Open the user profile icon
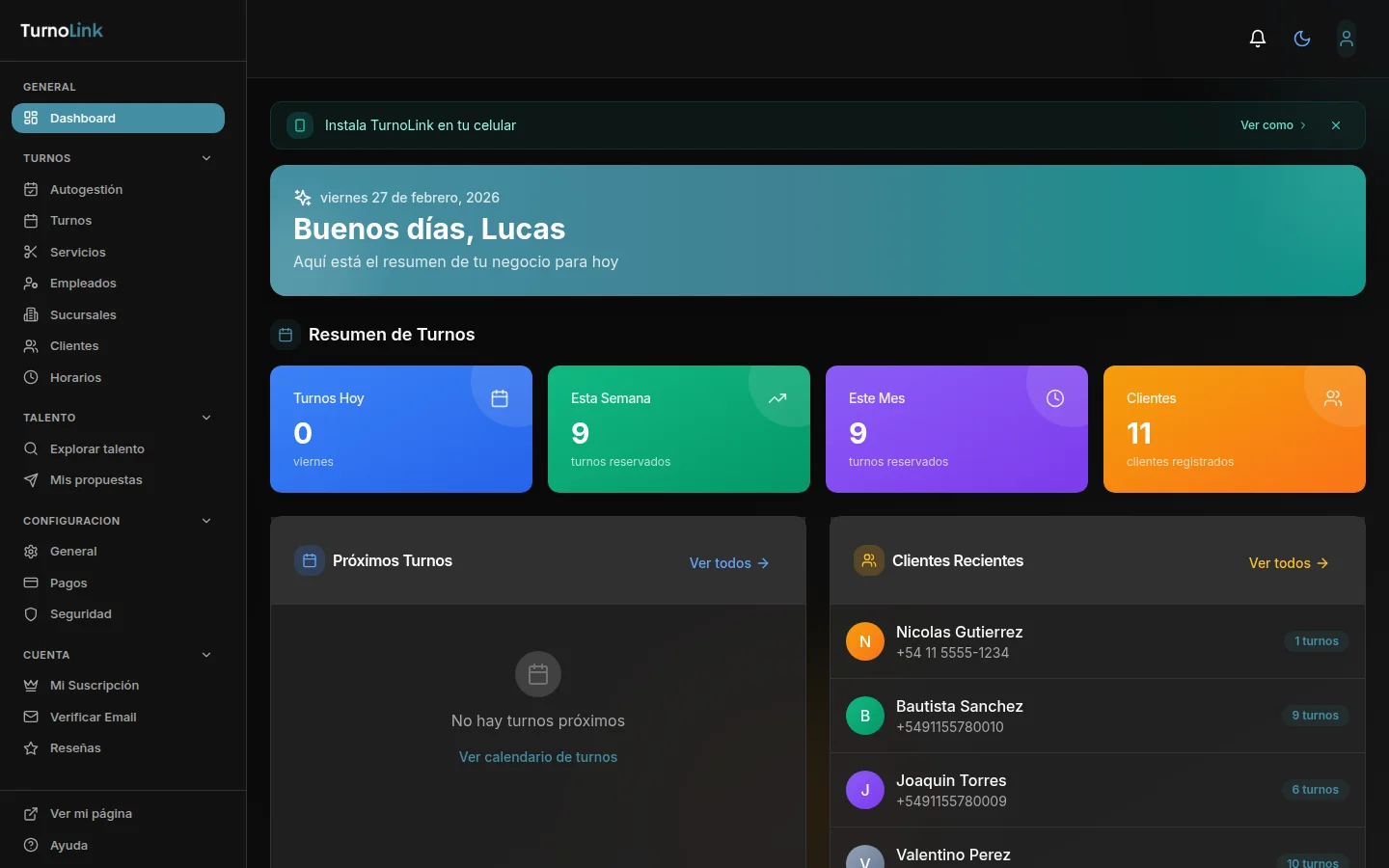 tap(1346, 38)
